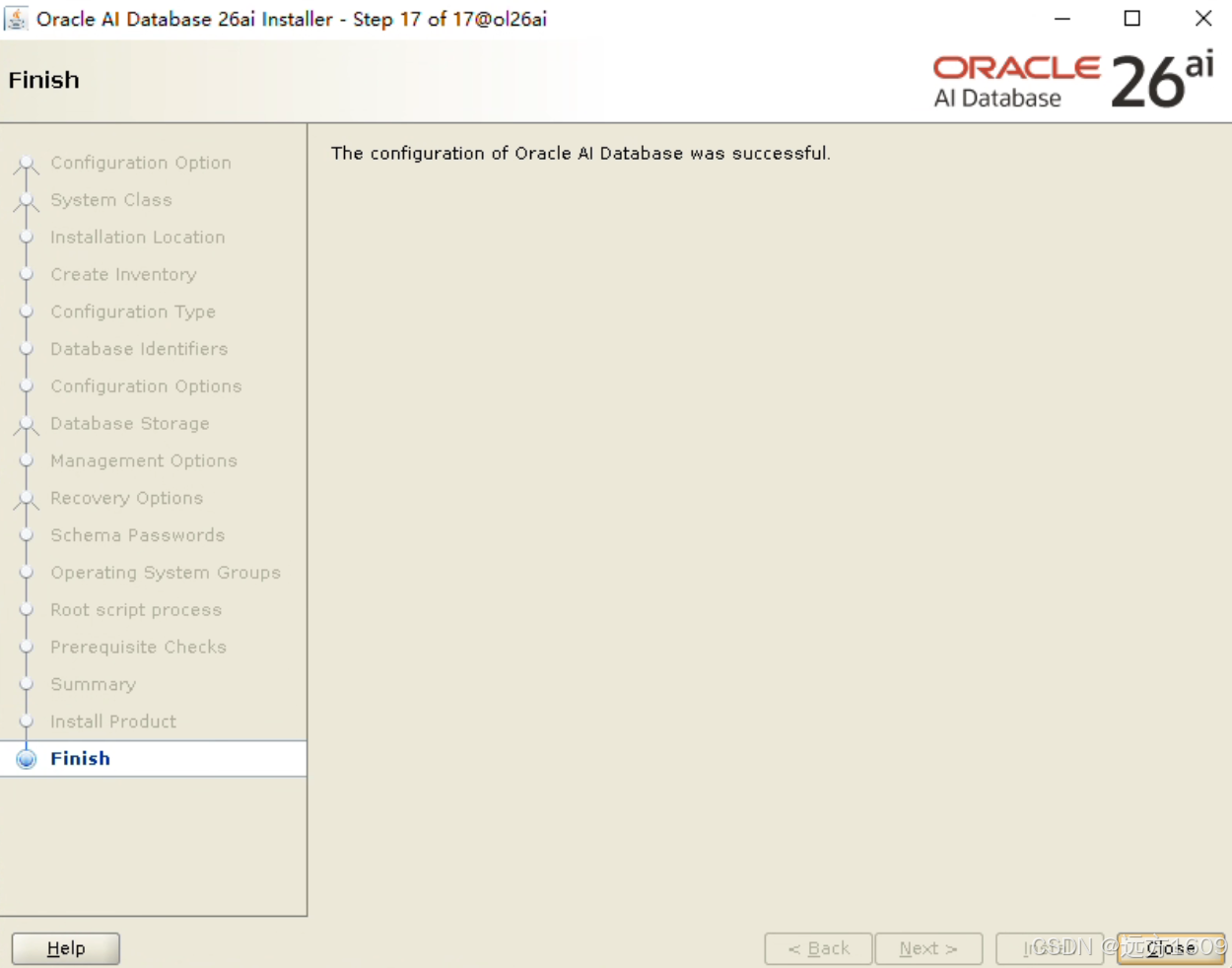Screen dimensions: 1232x968
Task: Select the Database Storage step
Action: (130, 424)
